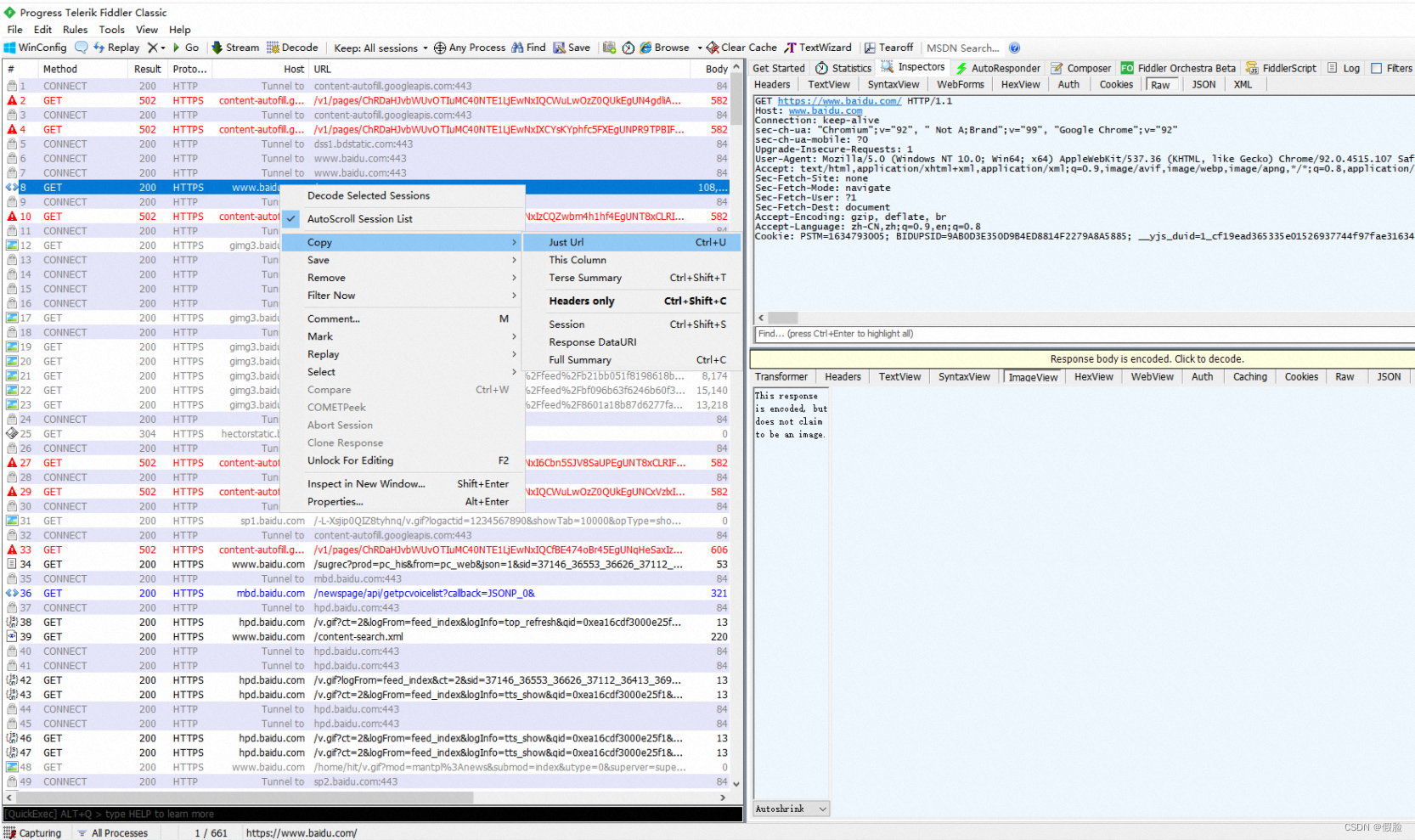Click the Browse toolbar button
Image resolution: width=1415 pixels, height=840 pixels.
[664, 48]
